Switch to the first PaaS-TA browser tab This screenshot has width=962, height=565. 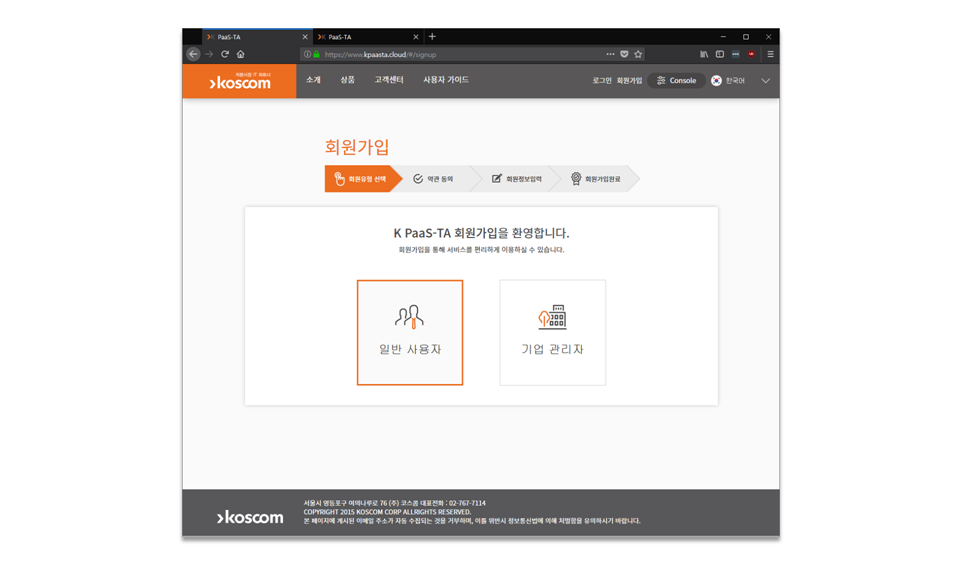[256, 37]
